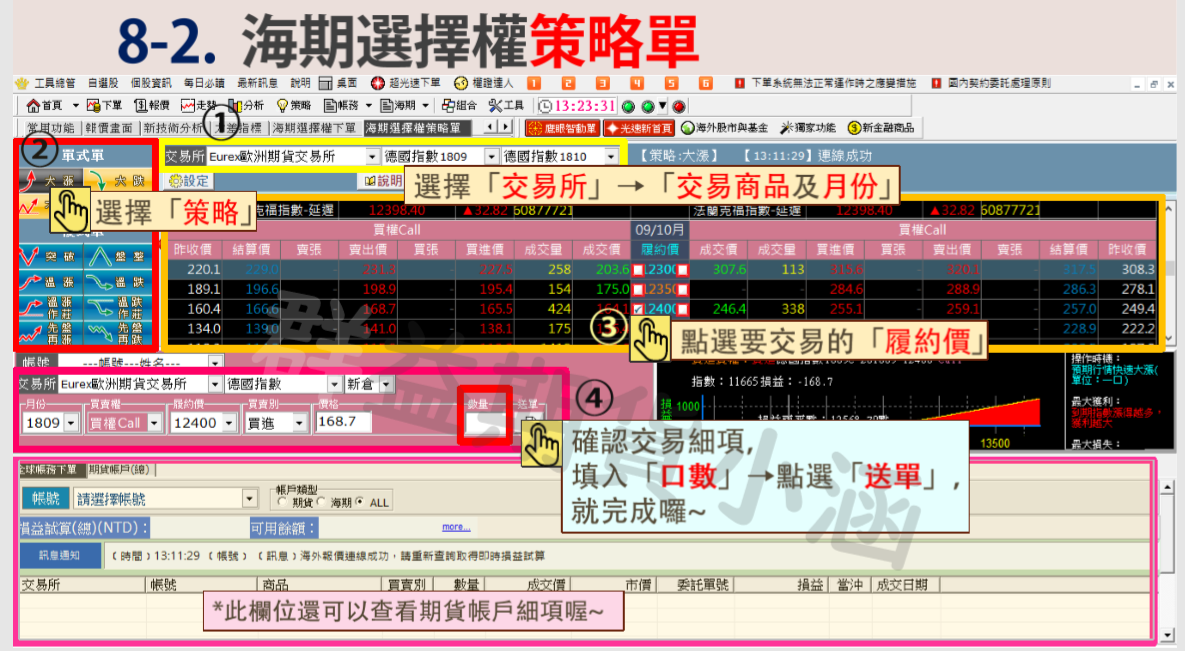Switch to 海期選擇權下單 tab
Screen dimensions: 1185x651
pyautogui.click(x=314, y=128)
